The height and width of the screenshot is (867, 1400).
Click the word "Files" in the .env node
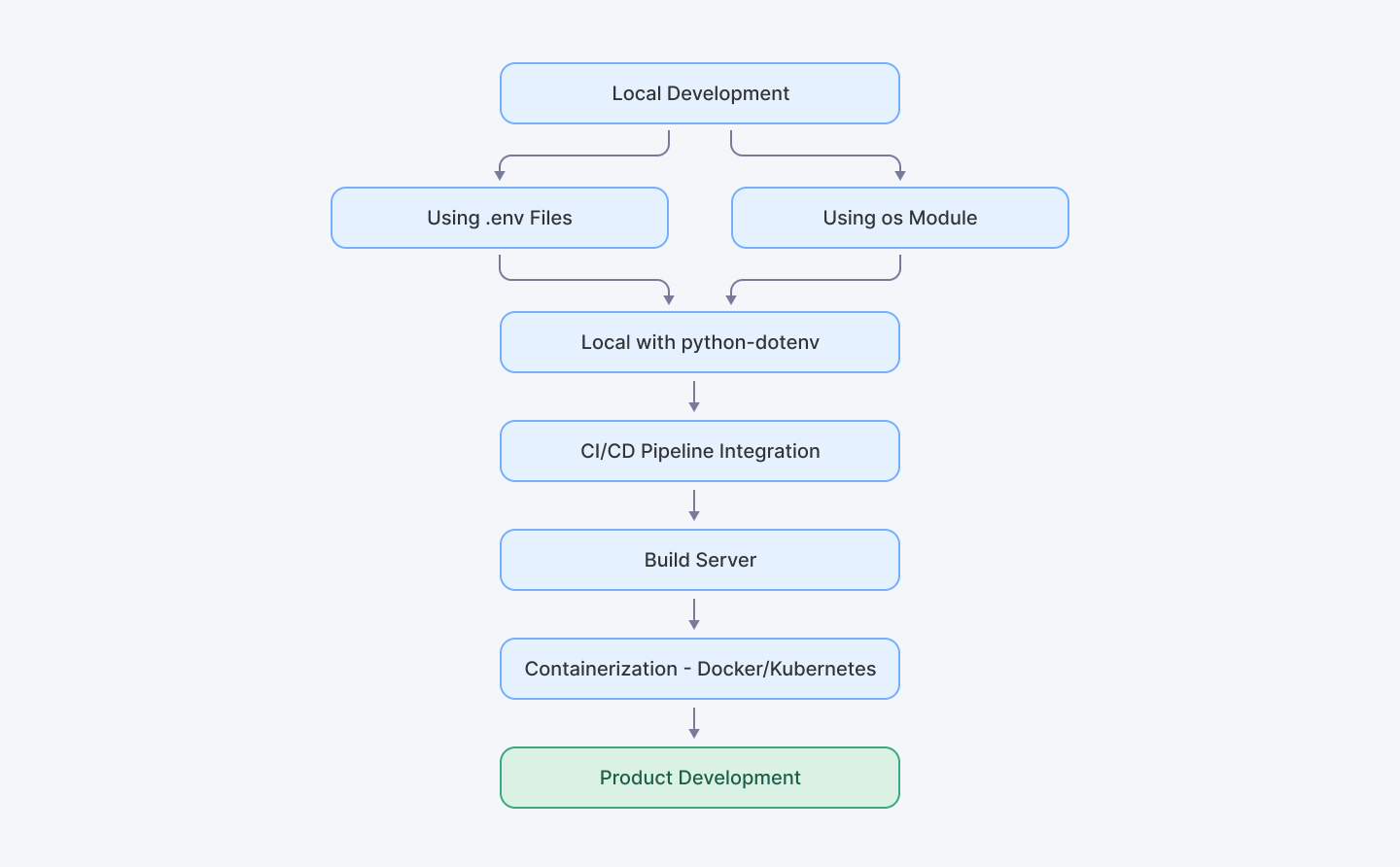(550, 218)
